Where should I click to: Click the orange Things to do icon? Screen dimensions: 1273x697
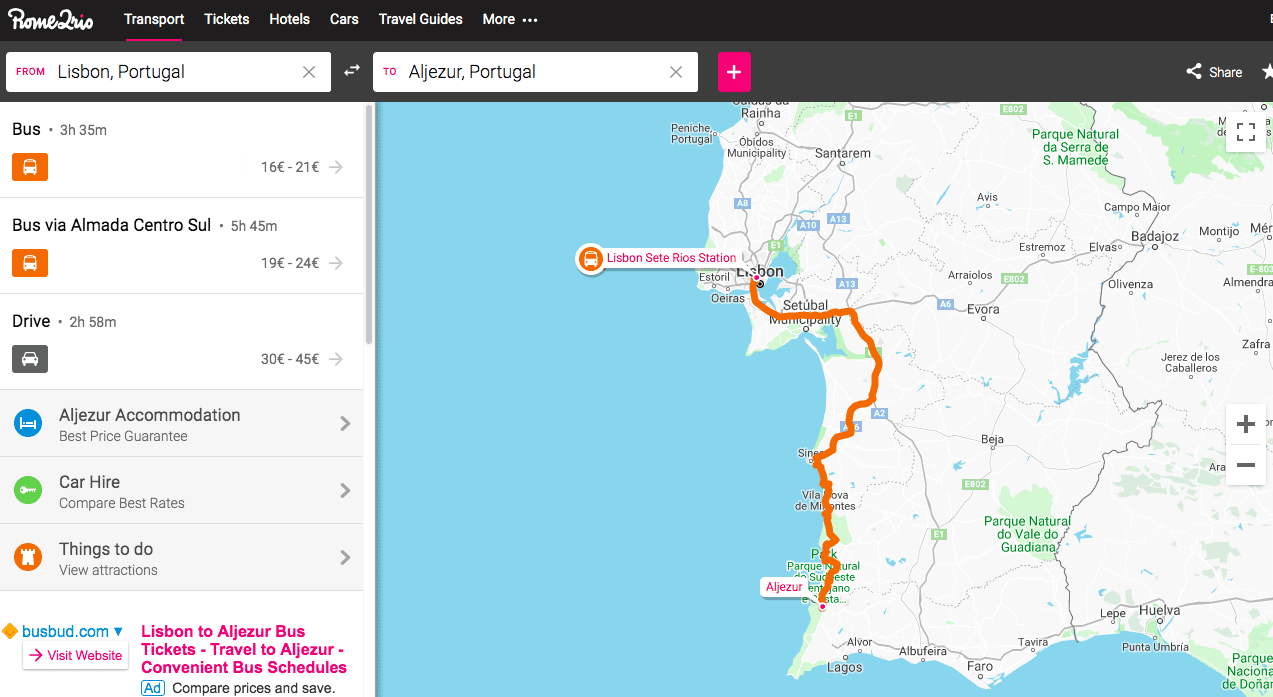(28, 558)
